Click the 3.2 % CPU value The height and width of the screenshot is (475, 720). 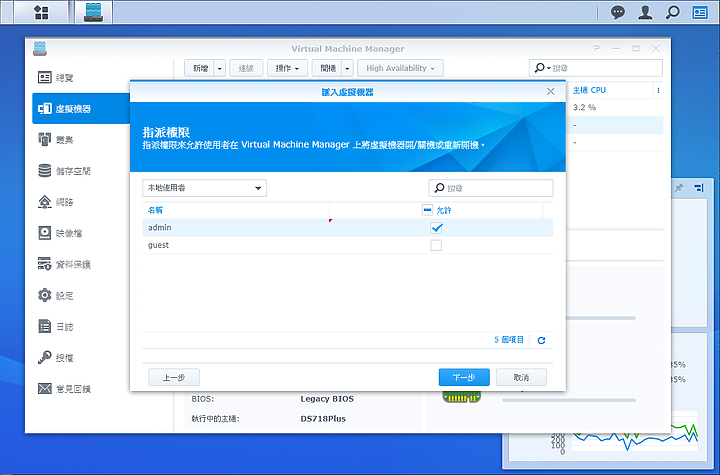[x=584, y=107]
